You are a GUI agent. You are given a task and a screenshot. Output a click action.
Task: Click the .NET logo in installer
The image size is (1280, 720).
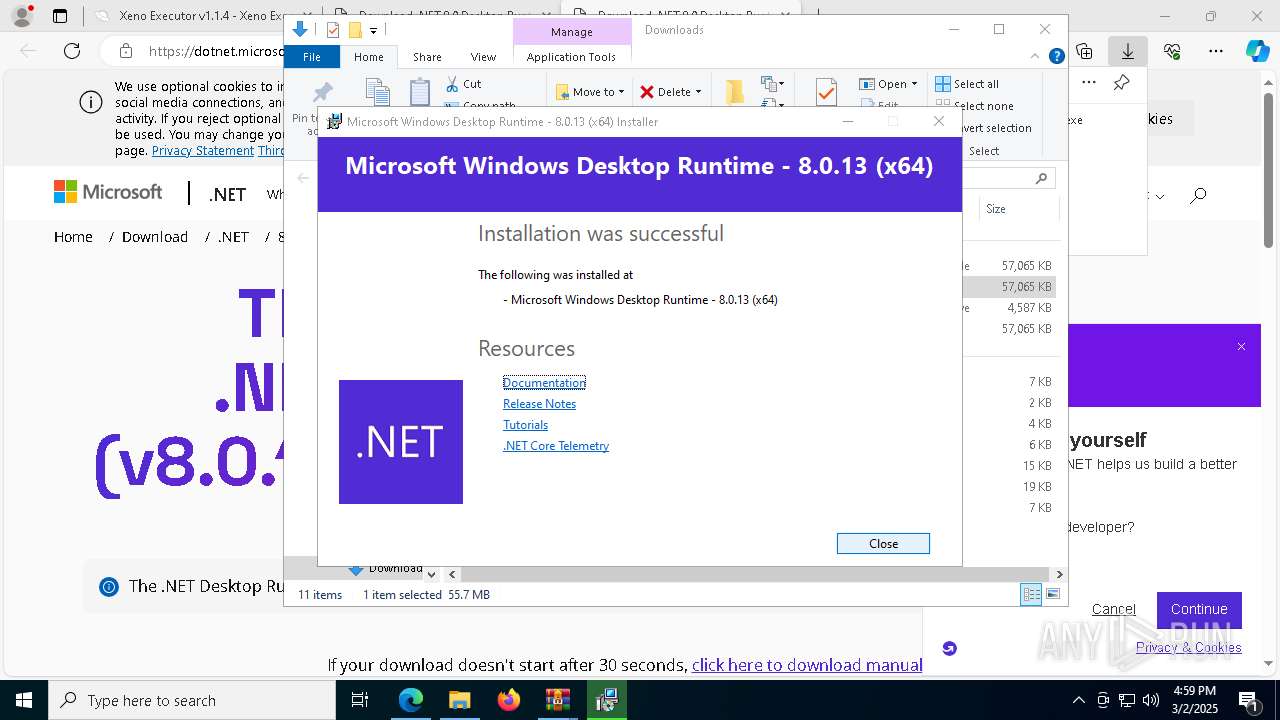point(401,442)
